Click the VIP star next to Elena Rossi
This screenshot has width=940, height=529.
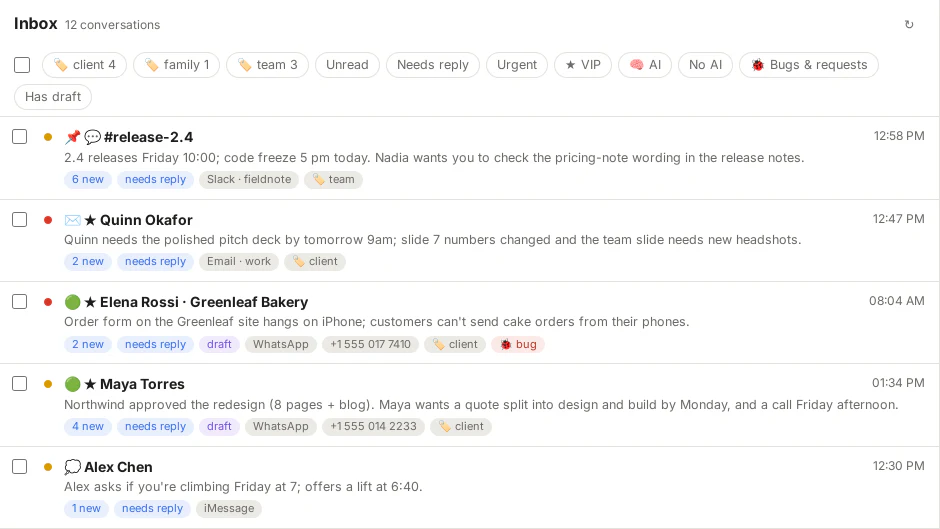click(x=90, y=302)
